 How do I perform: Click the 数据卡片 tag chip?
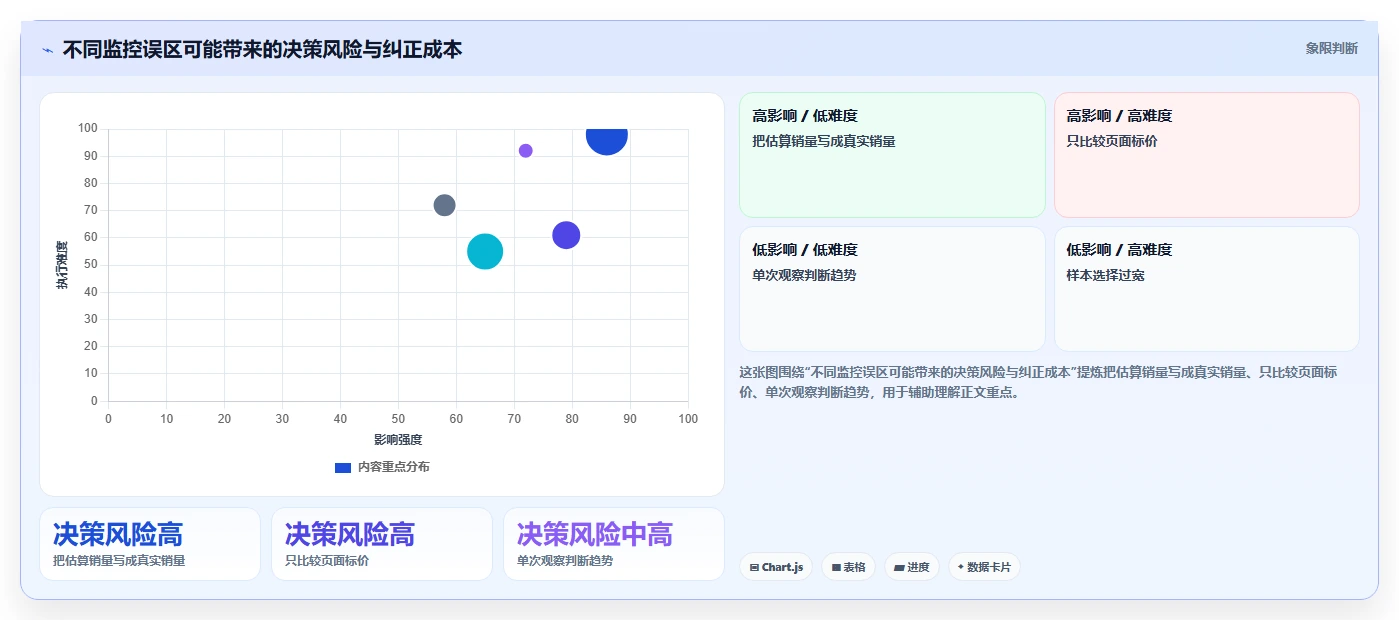point(984,567)
